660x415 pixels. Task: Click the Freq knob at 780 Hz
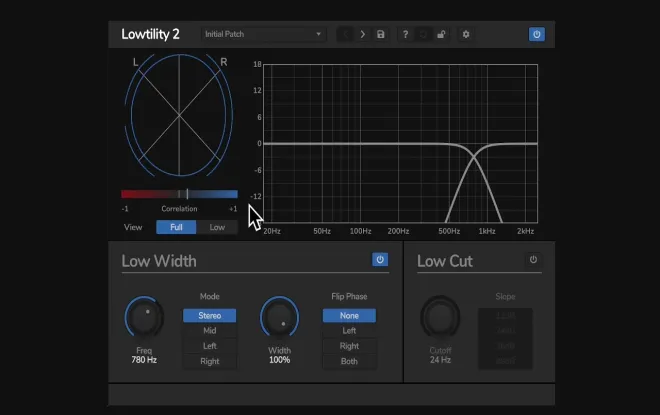click(x=144, y=317)
